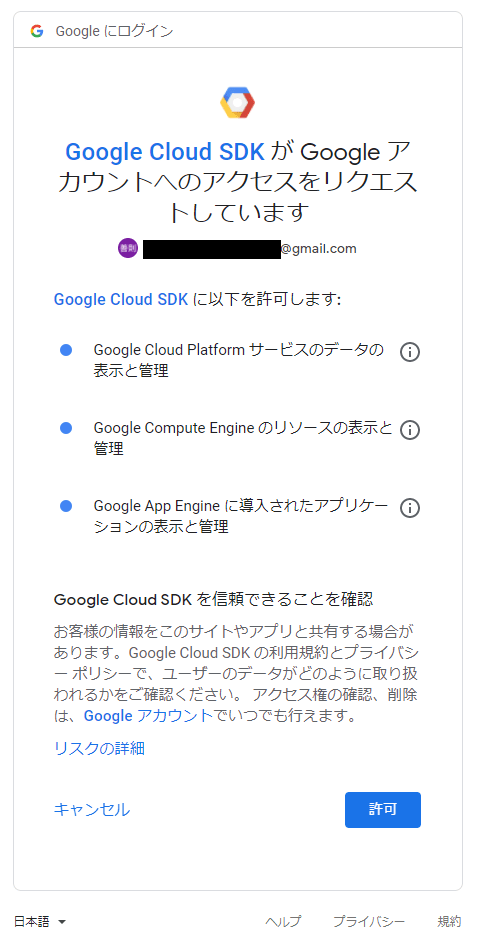This screenshot has width=478, height=948.
Task: Click the キャンセル cancel link
Action: tap(92, 810)
